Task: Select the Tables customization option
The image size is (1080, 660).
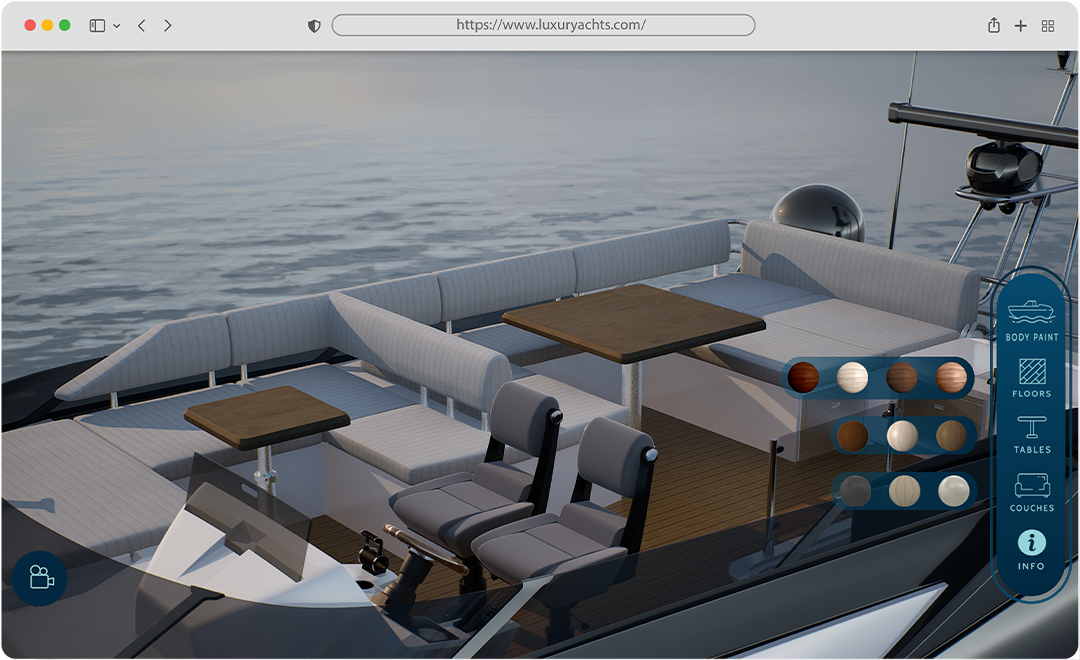Action: tap(1032, 435)
